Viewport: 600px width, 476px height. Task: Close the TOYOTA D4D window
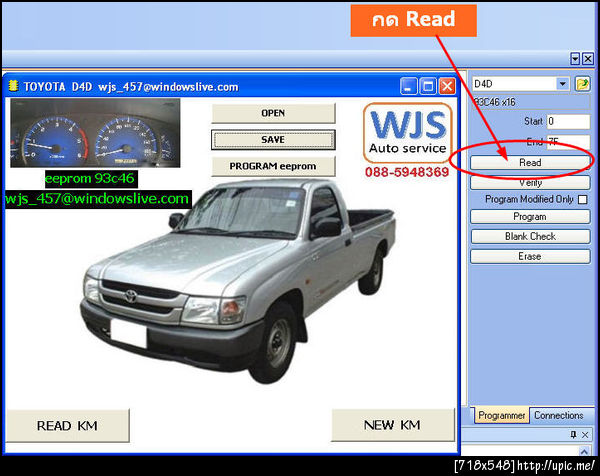(x=447, y=86)
